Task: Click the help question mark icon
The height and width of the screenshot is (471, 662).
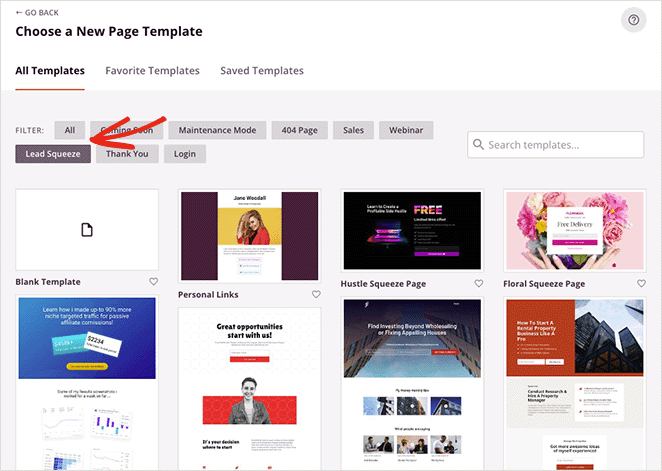Action: click(632, 20)
